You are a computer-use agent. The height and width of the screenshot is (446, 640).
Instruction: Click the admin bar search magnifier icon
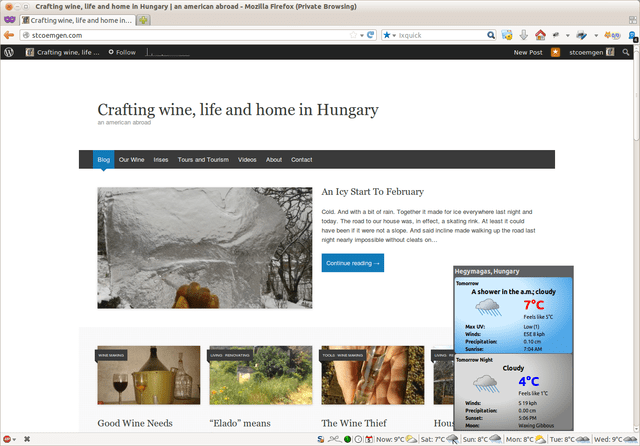tap(626, 52)
